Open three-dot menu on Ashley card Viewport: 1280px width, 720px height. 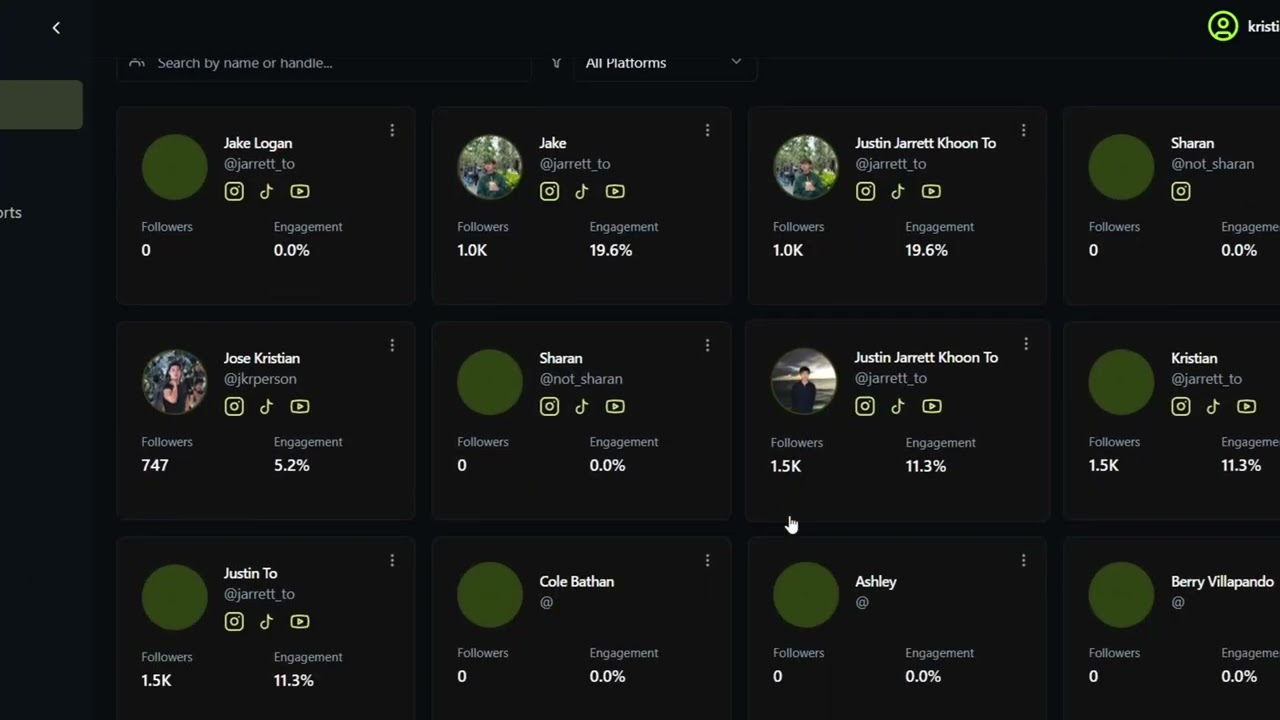point(1023,560)
